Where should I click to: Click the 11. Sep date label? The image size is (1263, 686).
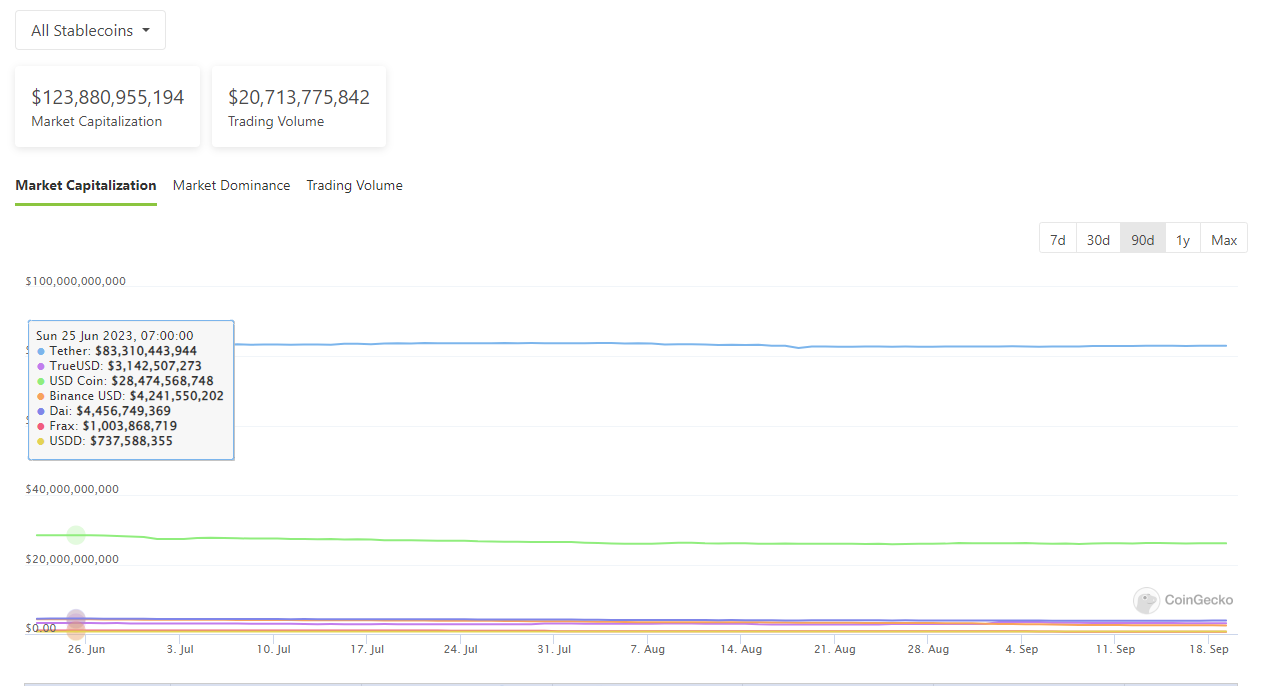coord(1115,649)
